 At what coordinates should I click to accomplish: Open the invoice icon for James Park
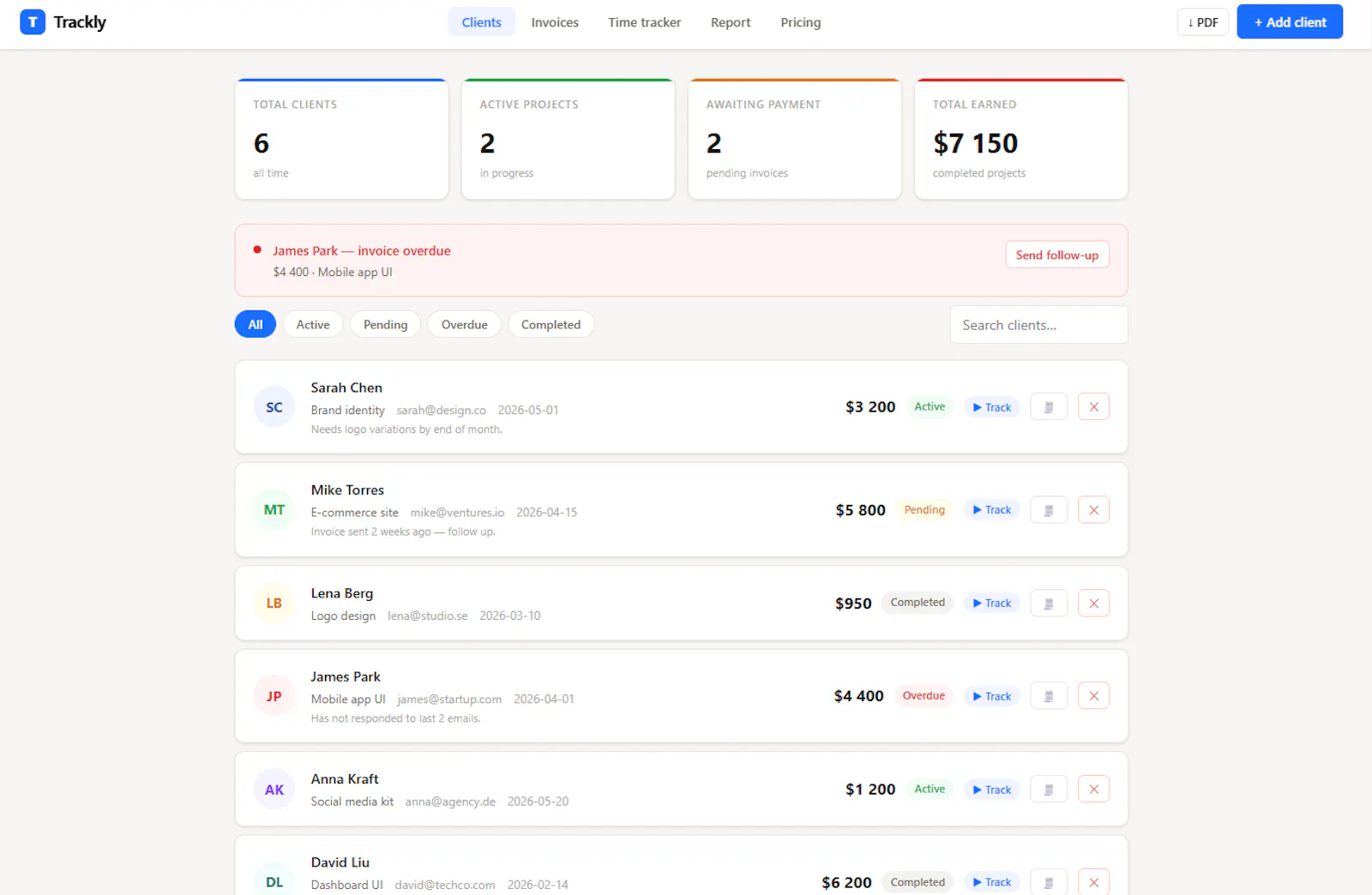(1048, 696)
